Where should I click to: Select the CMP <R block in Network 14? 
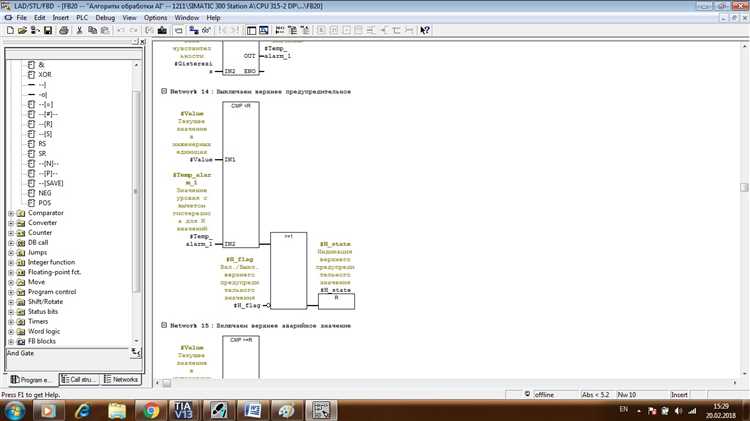coord(241,175)
